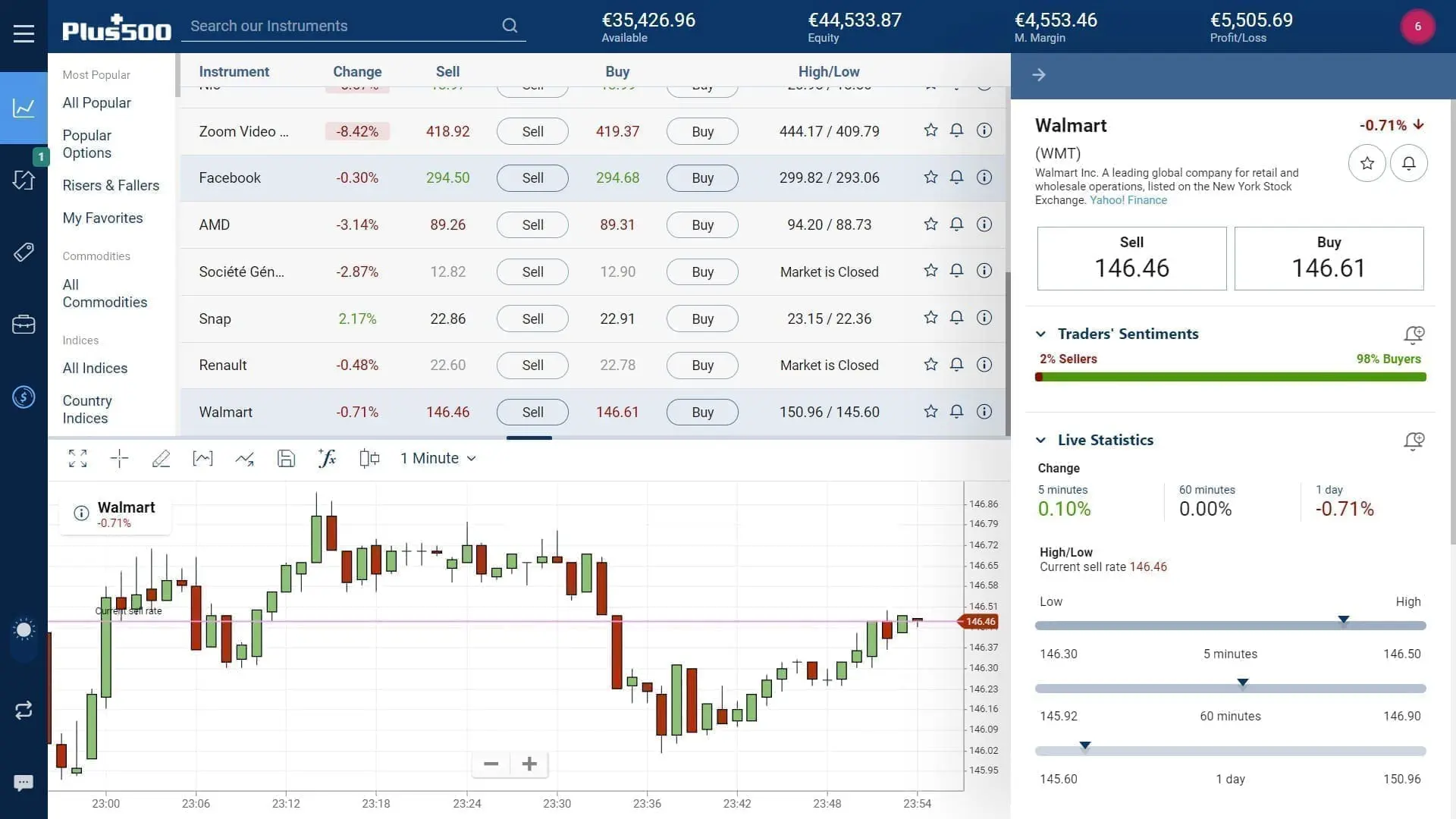Open the 1 Minute timeframe dropdown
This screenshot has width=1456, height=819.
[438, 458]
